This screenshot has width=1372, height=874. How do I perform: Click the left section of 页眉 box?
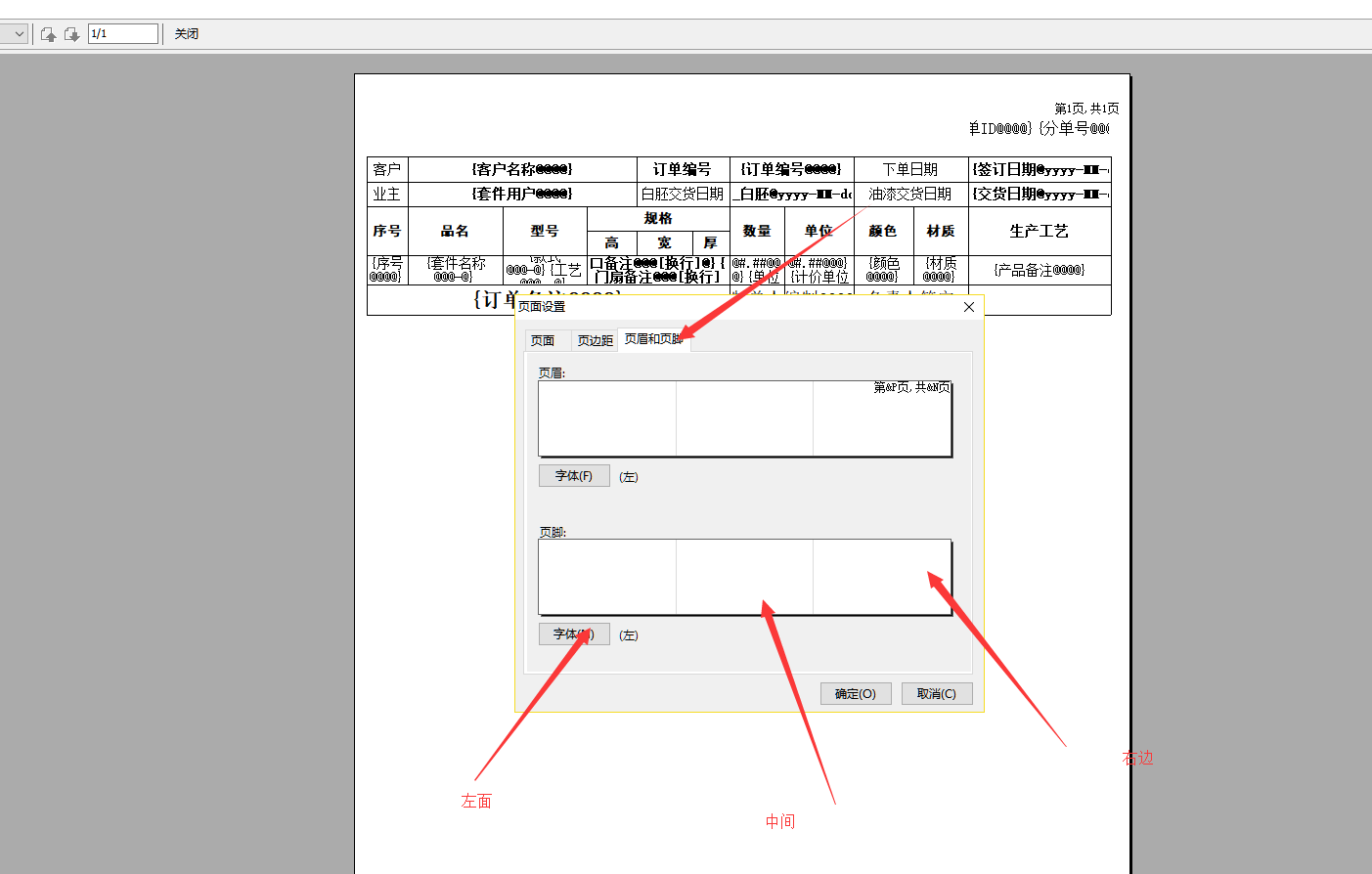607,418
